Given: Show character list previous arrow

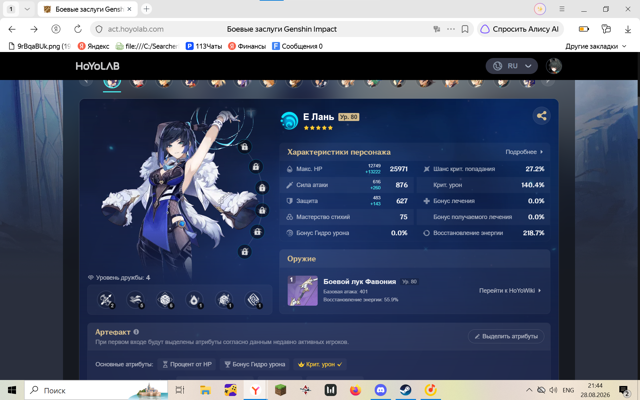Looking at the screenshot, I should pos(86,81).
